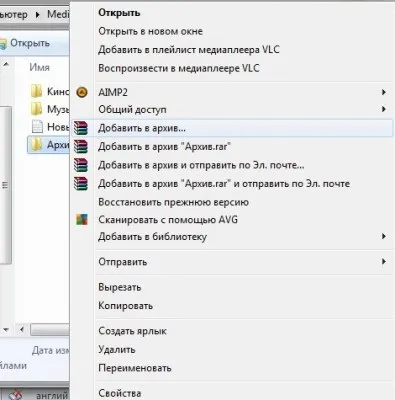Screen dimensions: 395x400
Task: Expand the 'Общий доступ' submenu arrow
Action: click(384, 109)
